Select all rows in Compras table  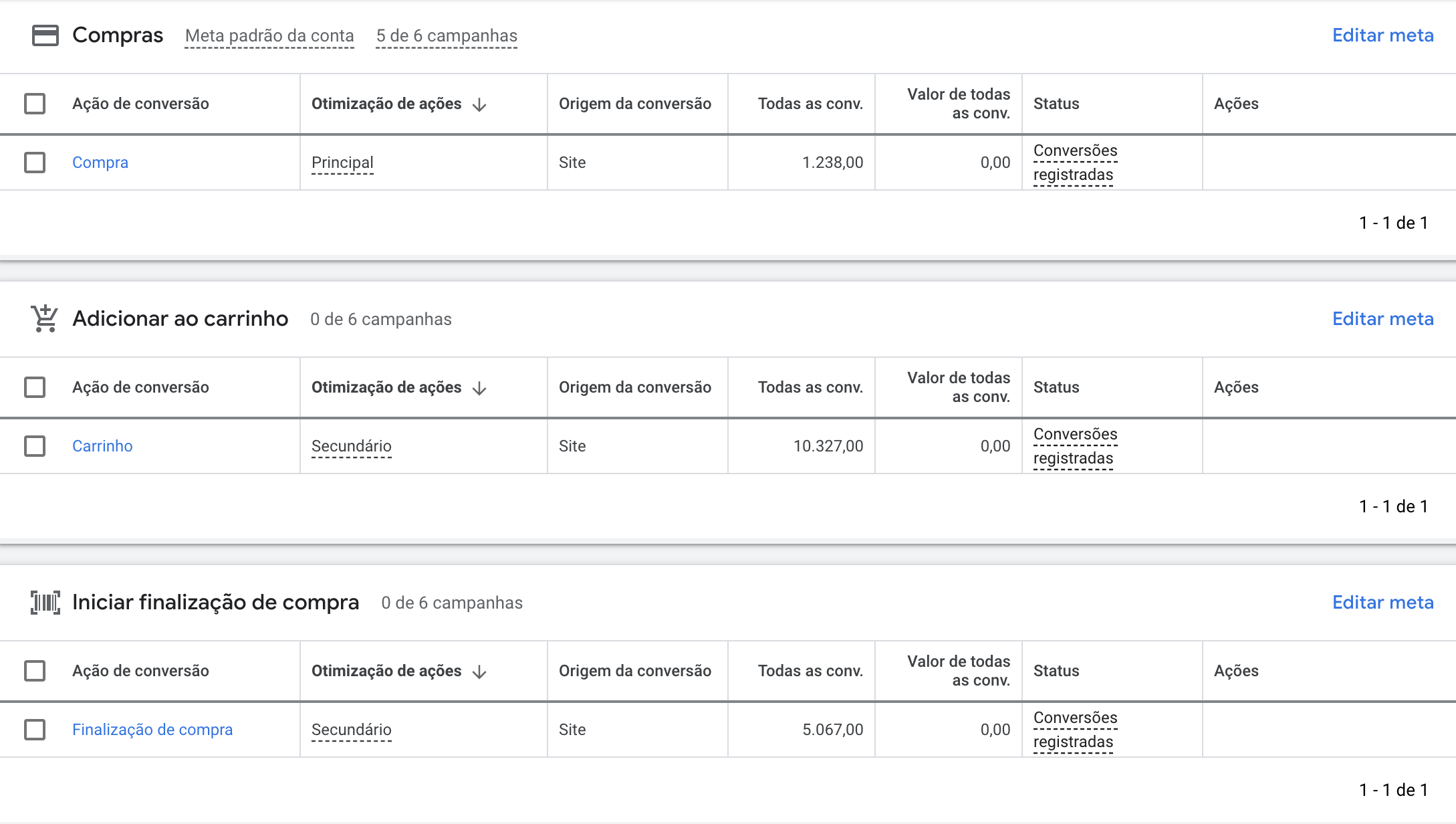[x=35, y=104]
